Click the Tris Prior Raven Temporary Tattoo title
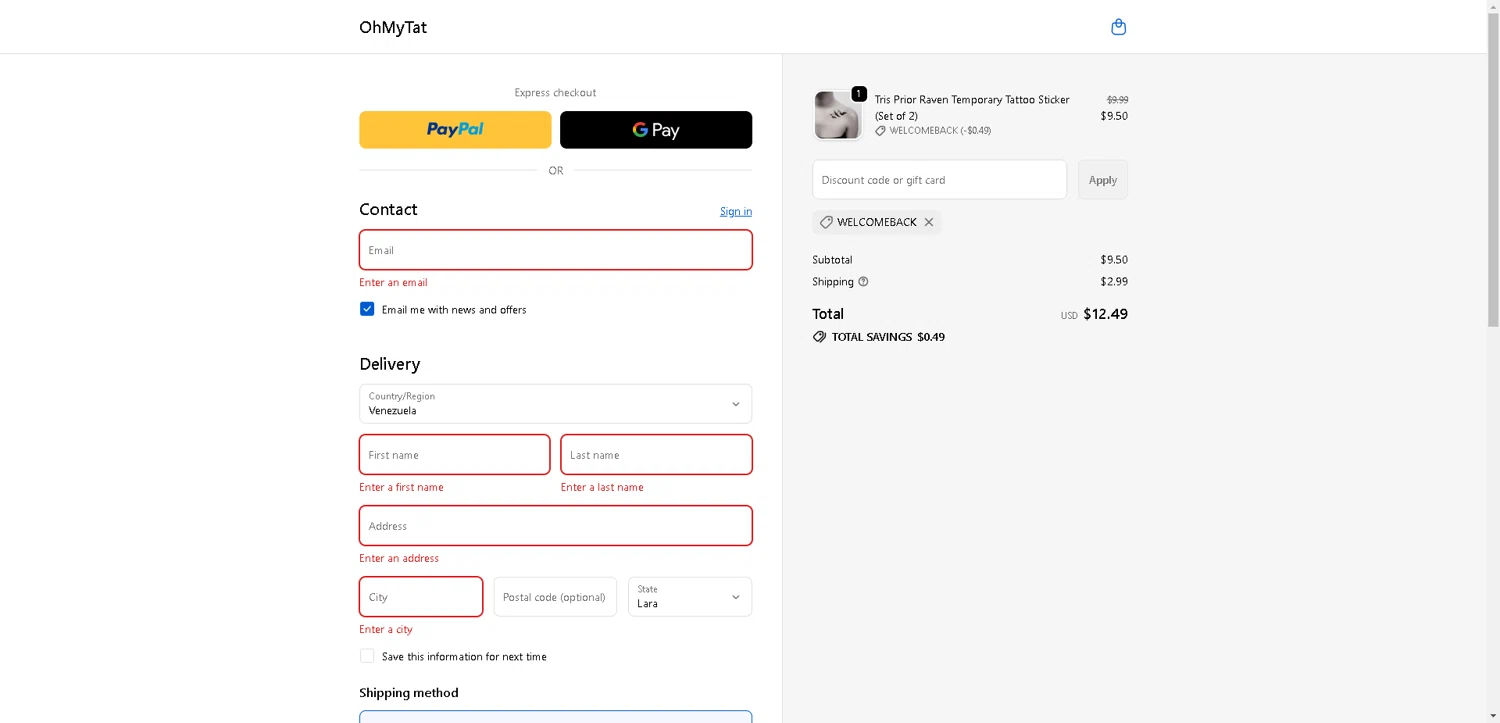 (972, 107)
